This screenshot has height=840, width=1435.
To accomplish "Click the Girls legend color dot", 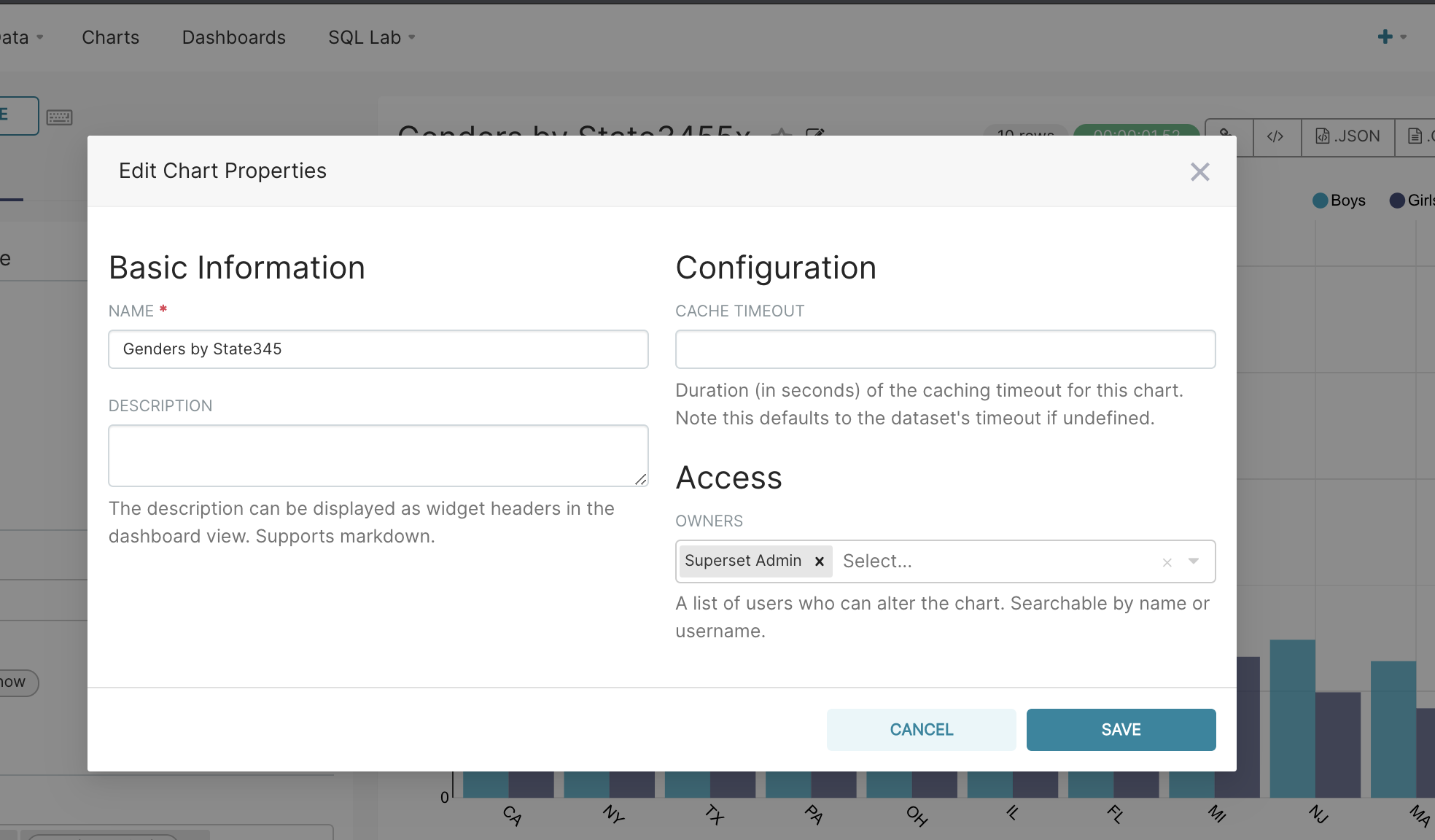I will (x=1397, y=201).
